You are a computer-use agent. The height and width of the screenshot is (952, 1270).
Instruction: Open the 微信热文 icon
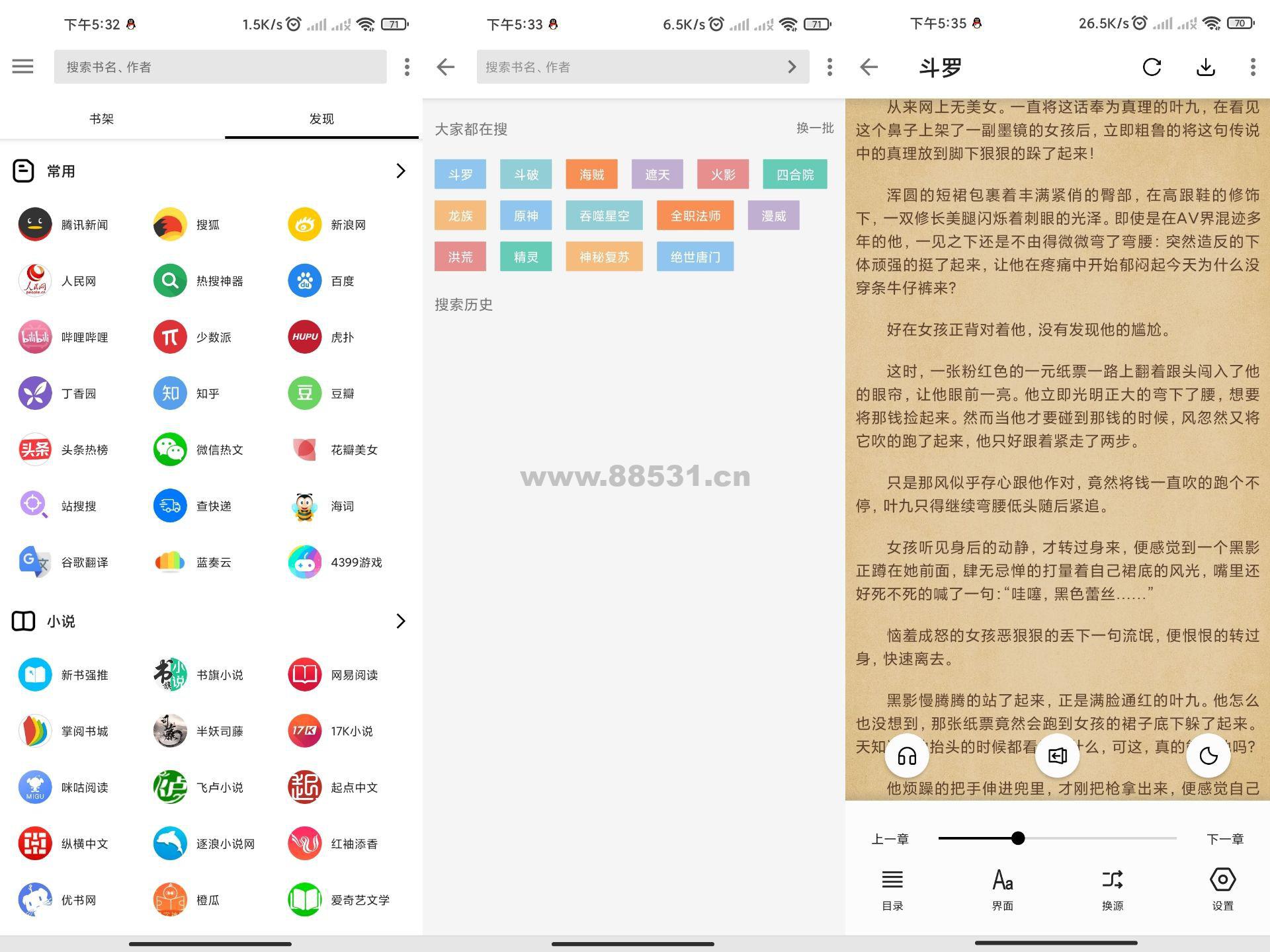(170, 450)
